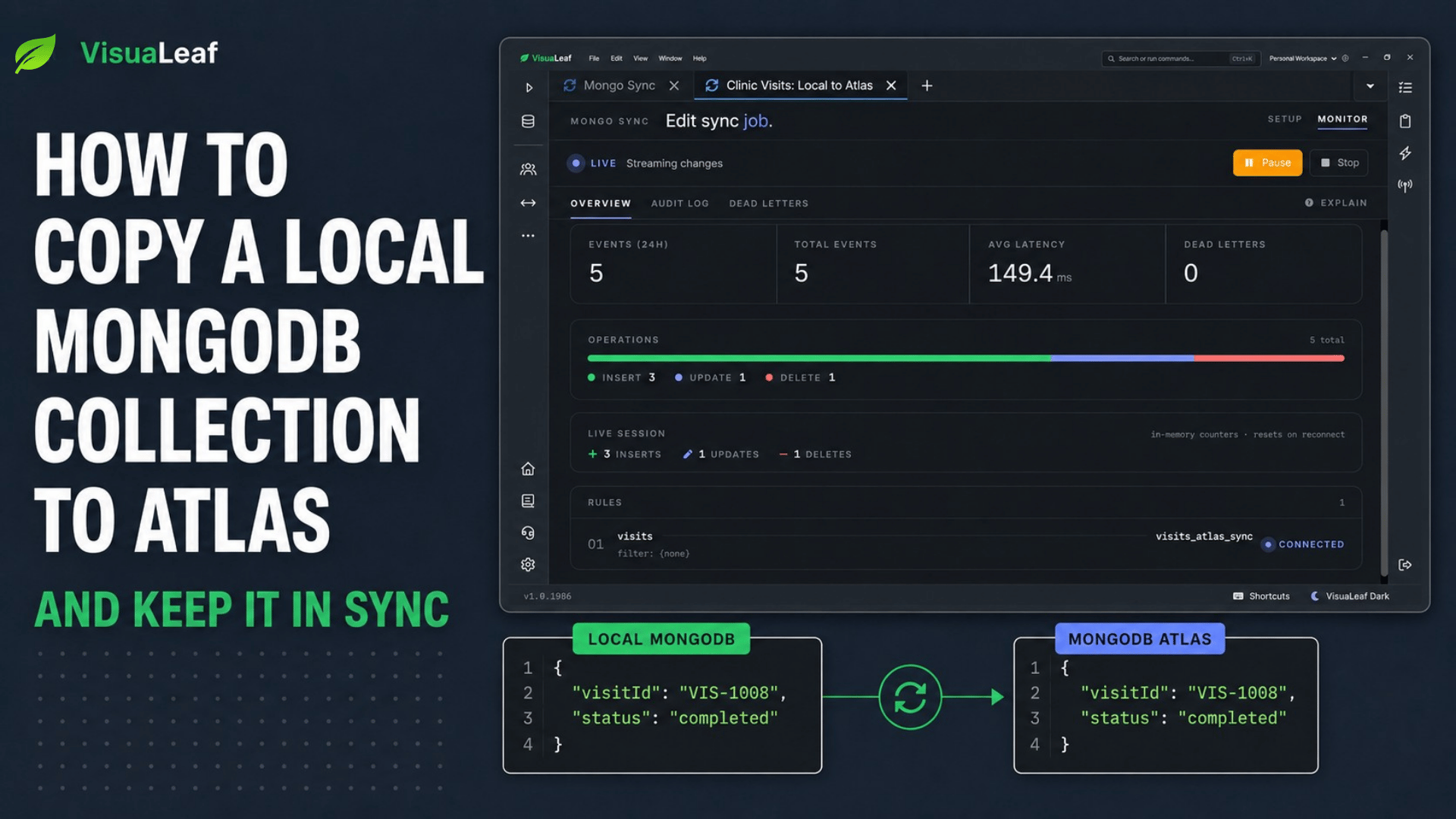Open the document/notes icon in left sidebar
This screenshot has width=1456, height=819.
point(529,500)
